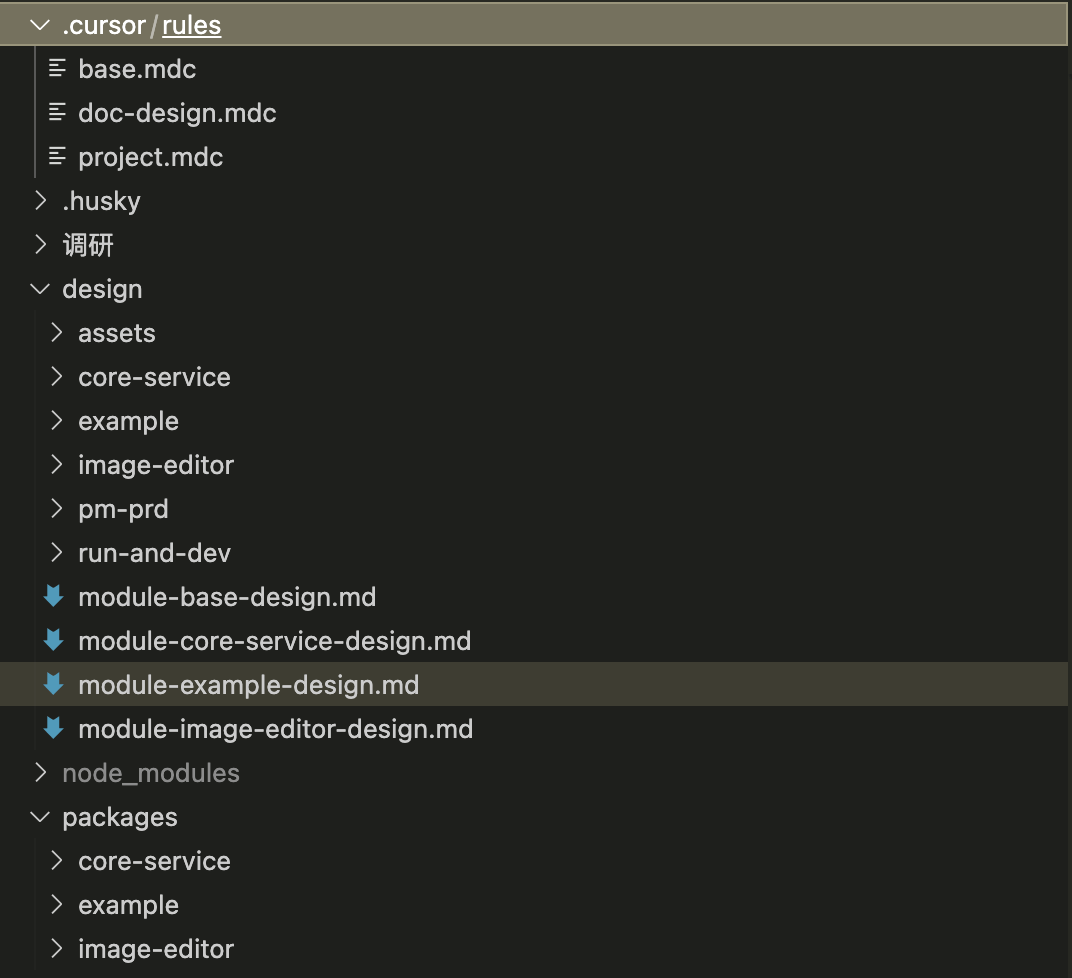Expand the 调研 folder
Screen dimensions: 1072x978
(x=41, y=245)
